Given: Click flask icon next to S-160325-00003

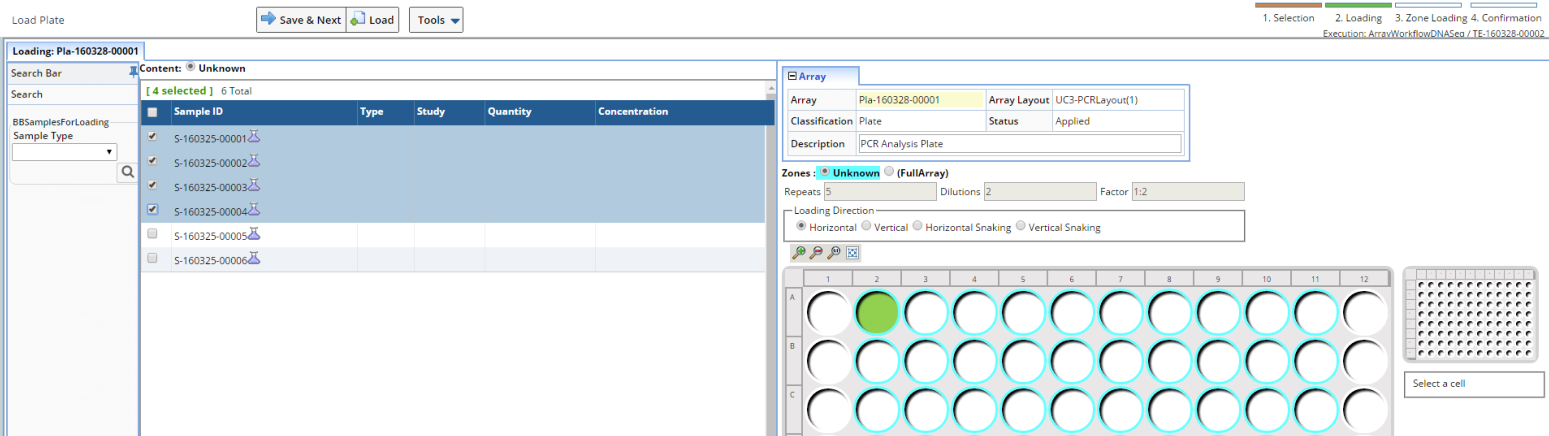Looking at the screenshot, I should pos(254,185).
